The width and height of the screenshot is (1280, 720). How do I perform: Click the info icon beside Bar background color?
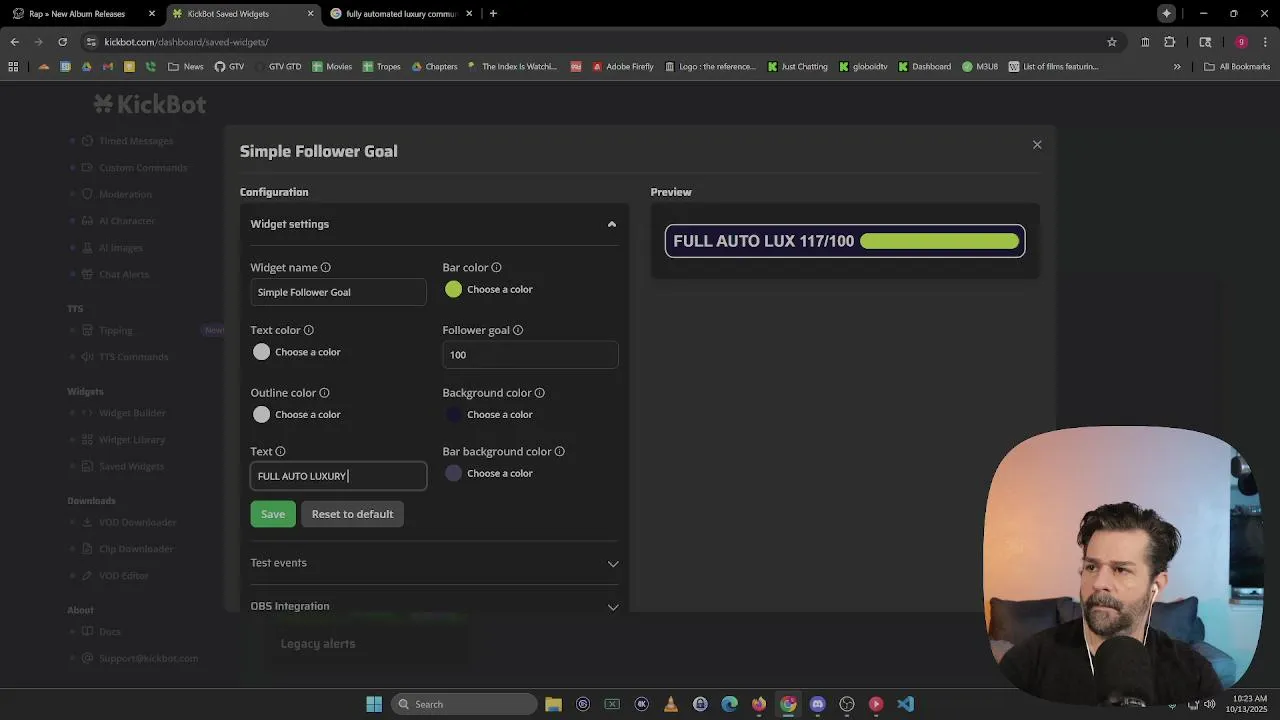(559, 452)
